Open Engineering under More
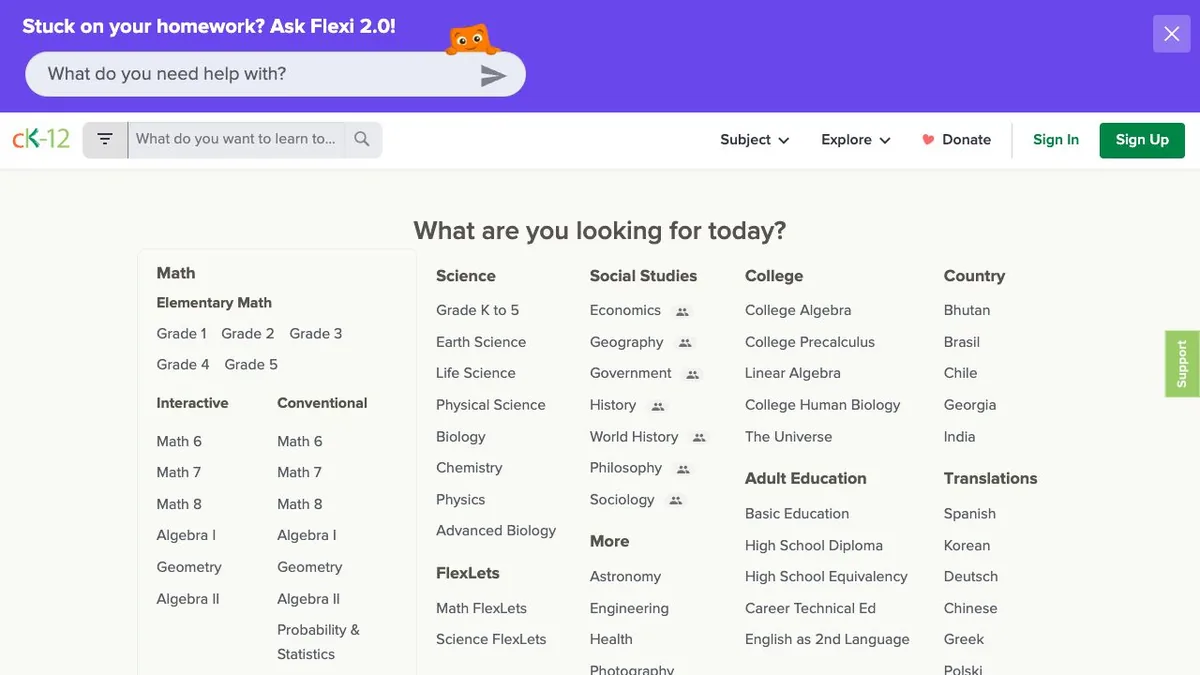Image resolution: width=1200 pixels, height=675 pixels. pyautogui.click(x=629, y=609)
